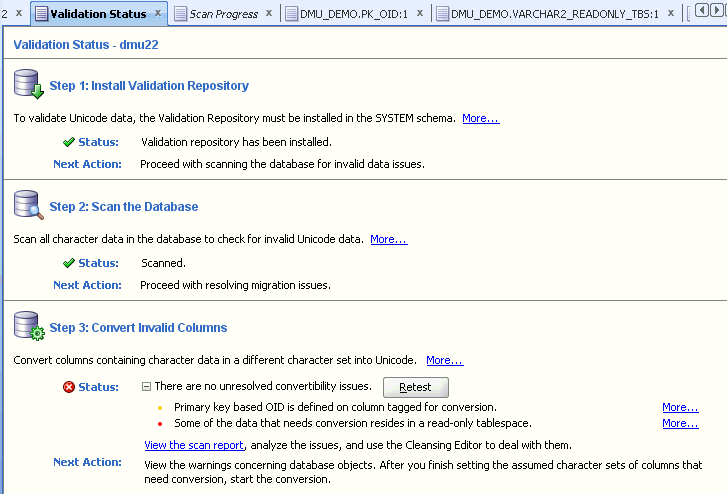Click the Scan the Database magnifier icon
This screenshot has width=727, height=494.
(x=28, y=206)
